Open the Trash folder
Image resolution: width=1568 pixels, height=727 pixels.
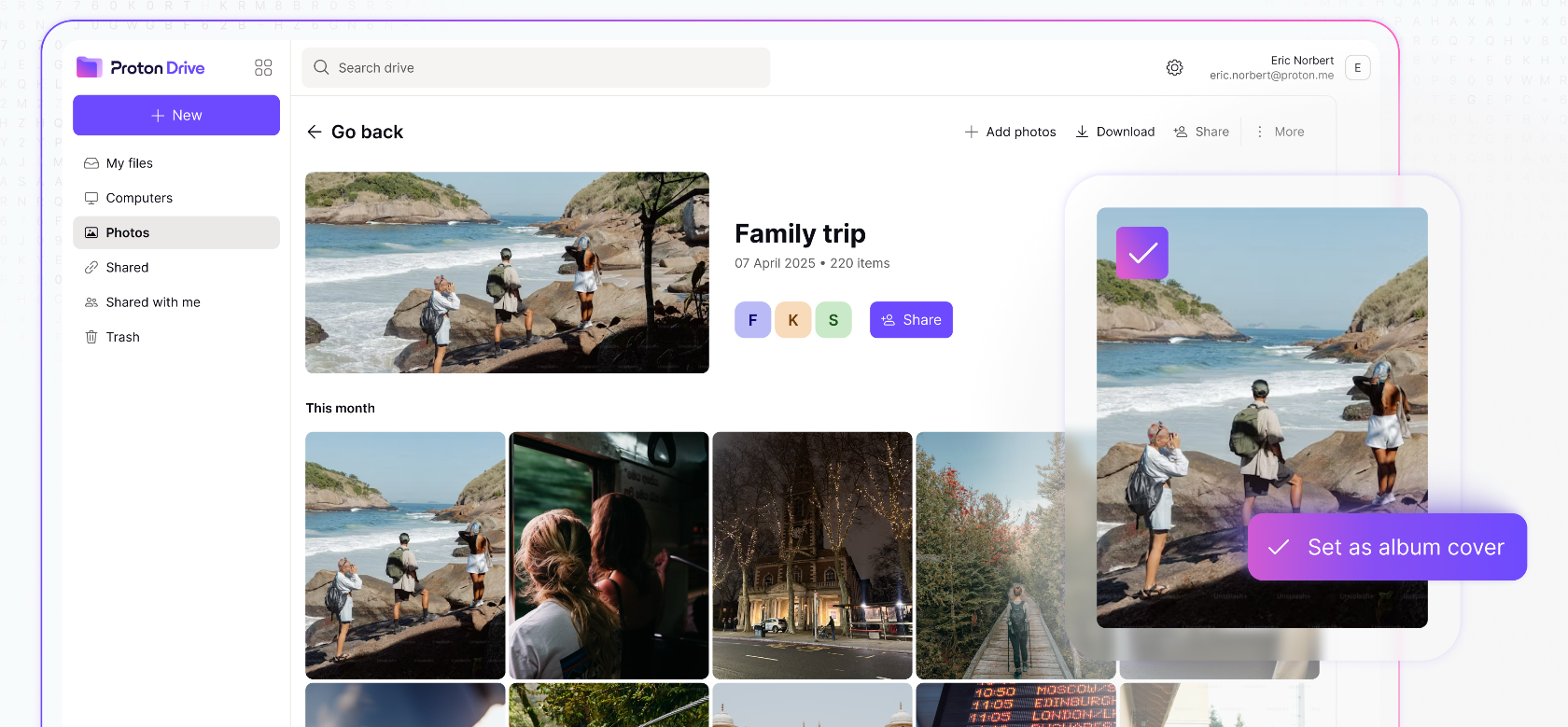pyautogui.click(x=122, y=337)
